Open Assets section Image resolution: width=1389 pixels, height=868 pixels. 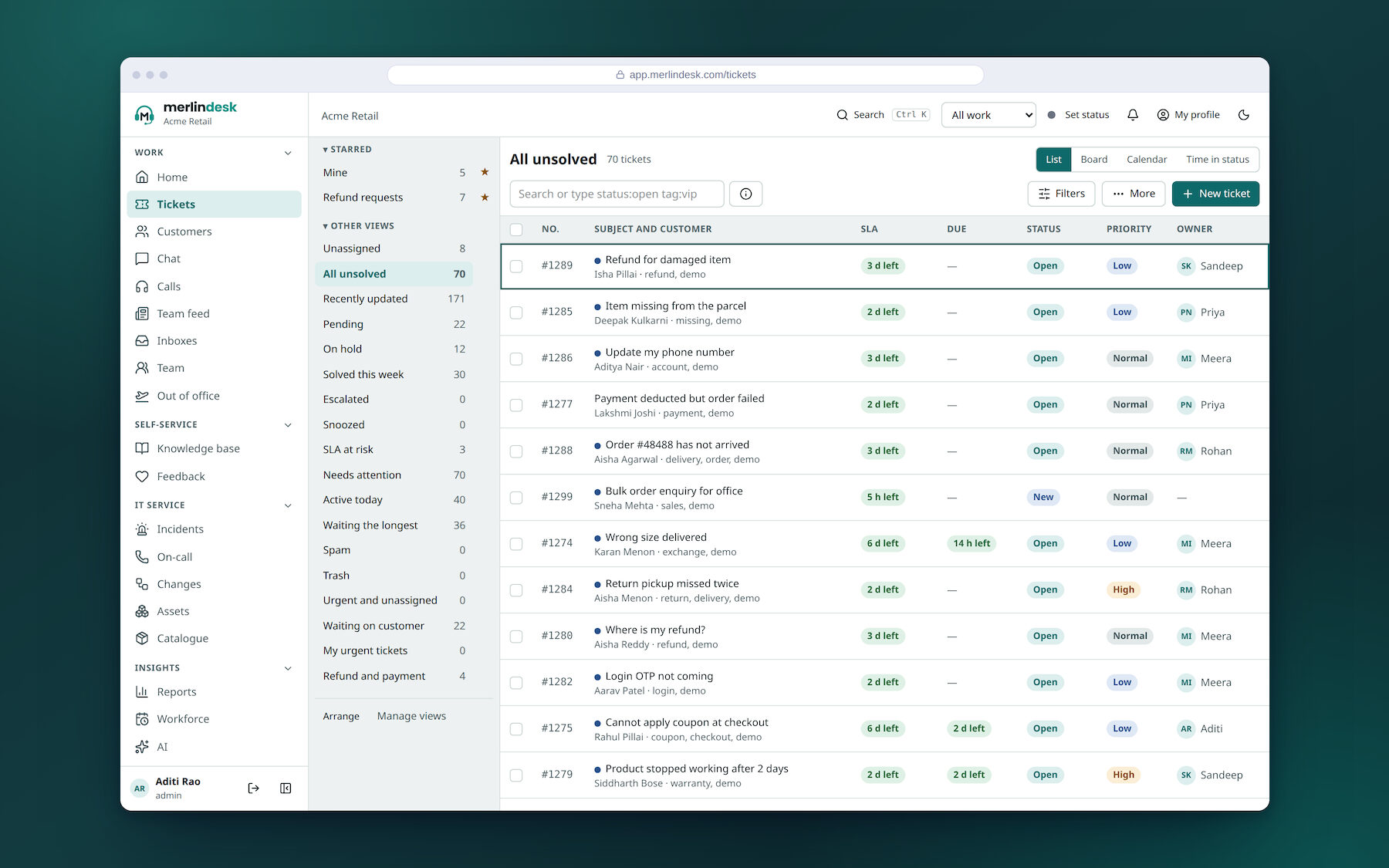click(214, 611)
